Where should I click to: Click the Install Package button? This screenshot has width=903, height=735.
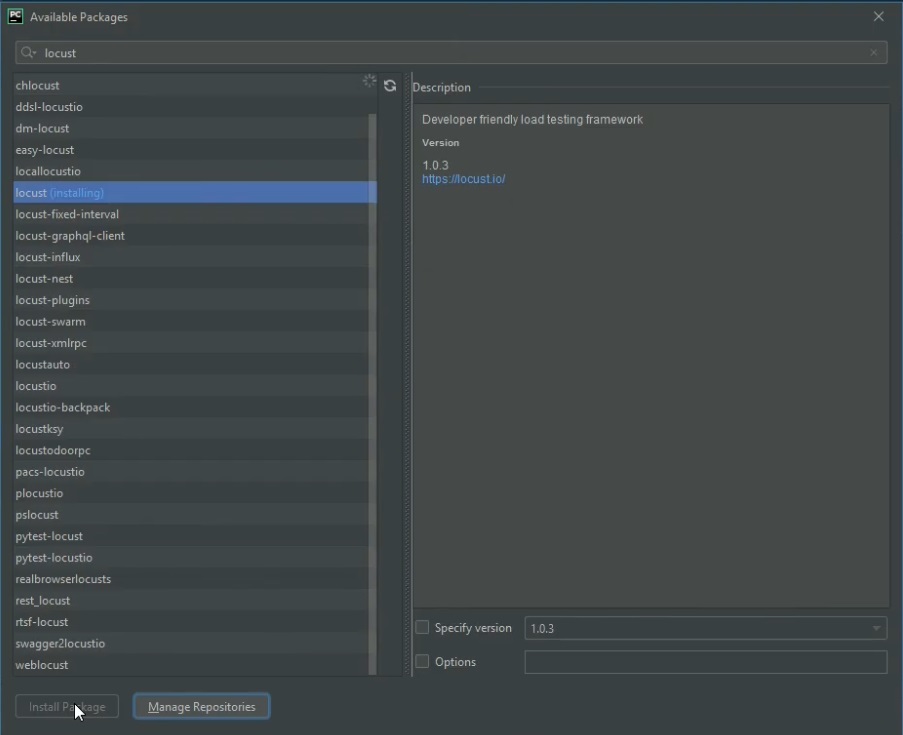tap(67, 706)
